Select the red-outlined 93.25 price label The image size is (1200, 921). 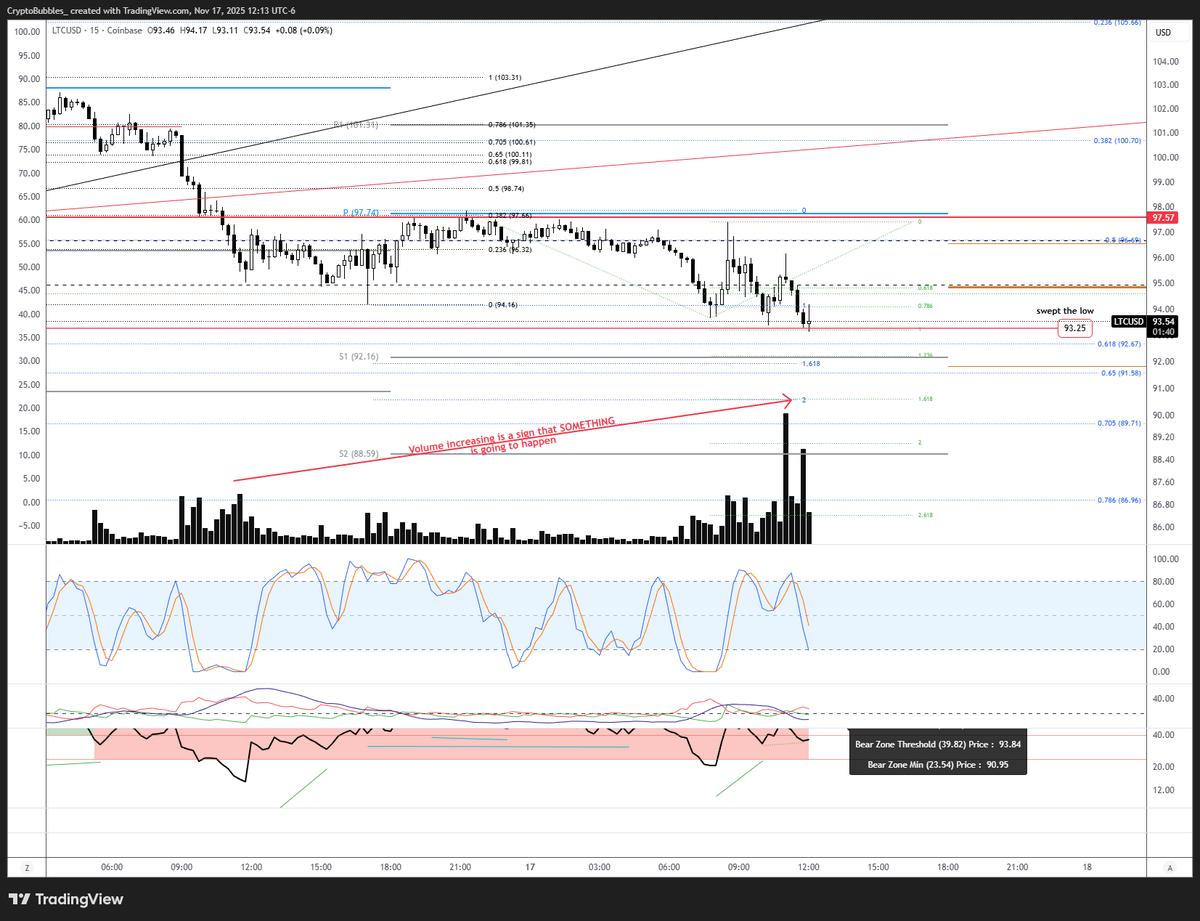pyautogui.click(x=1075, y=328)
